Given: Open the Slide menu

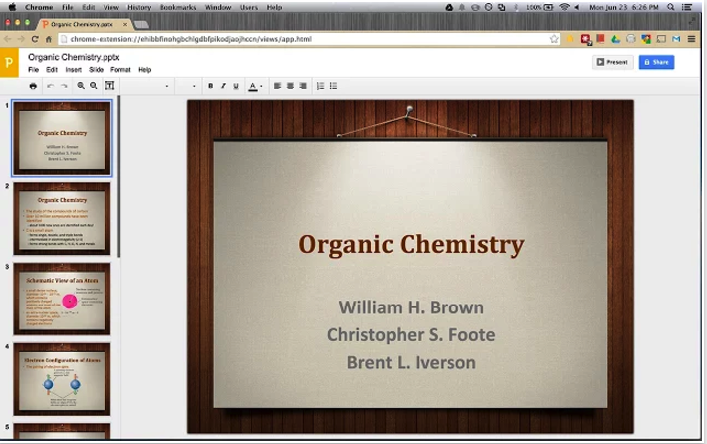Looking at the screenshot, I should point(96,70).
